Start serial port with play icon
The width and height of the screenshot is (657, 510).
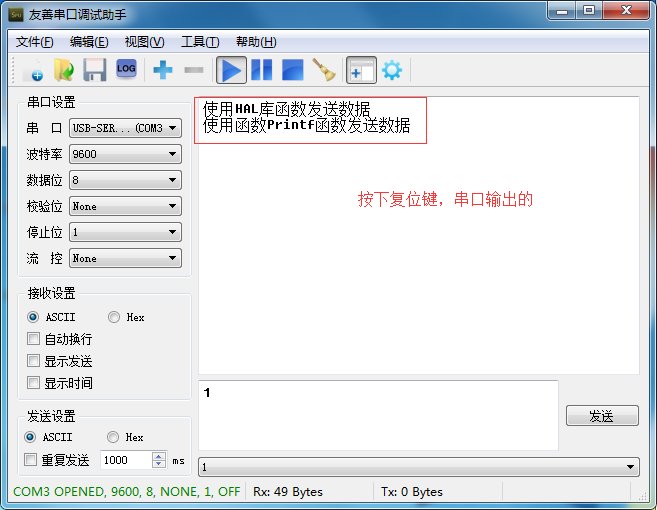[231, 70]
